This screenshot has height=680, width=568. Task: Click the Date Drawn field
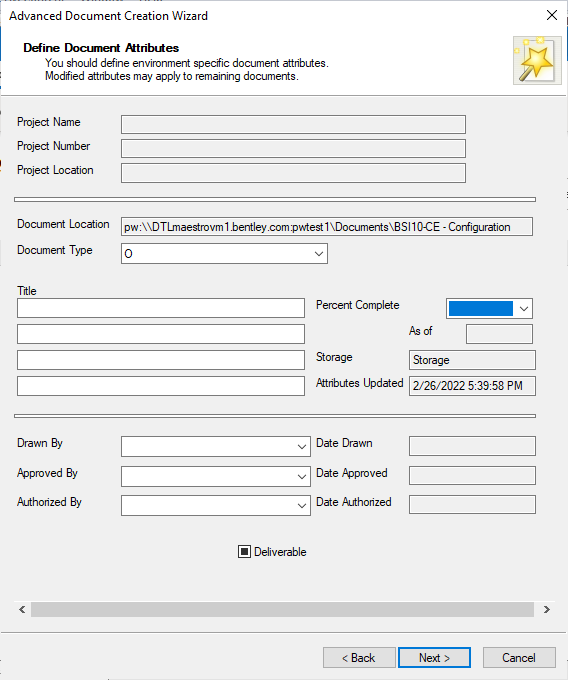tap(472, 446)
